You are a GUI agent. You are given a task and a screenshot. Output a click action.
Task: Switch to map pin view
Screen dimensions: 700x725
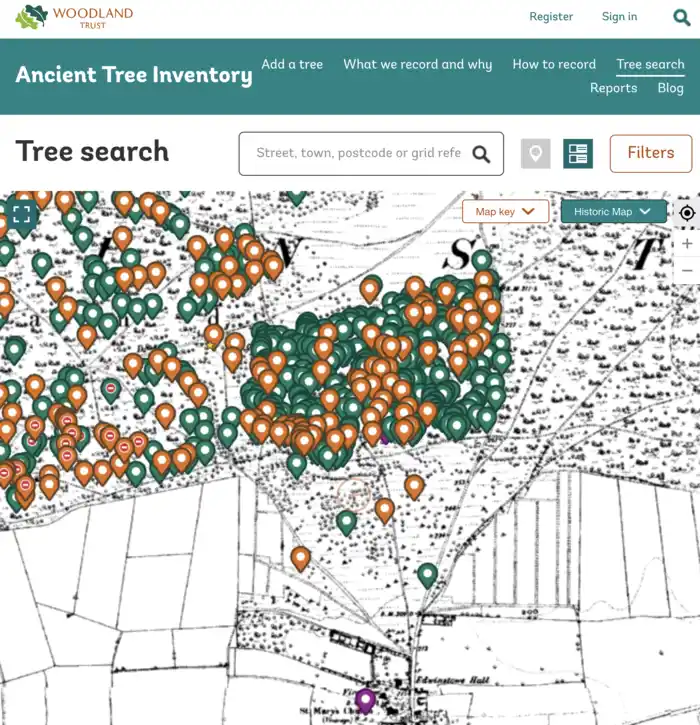(535, 154)
